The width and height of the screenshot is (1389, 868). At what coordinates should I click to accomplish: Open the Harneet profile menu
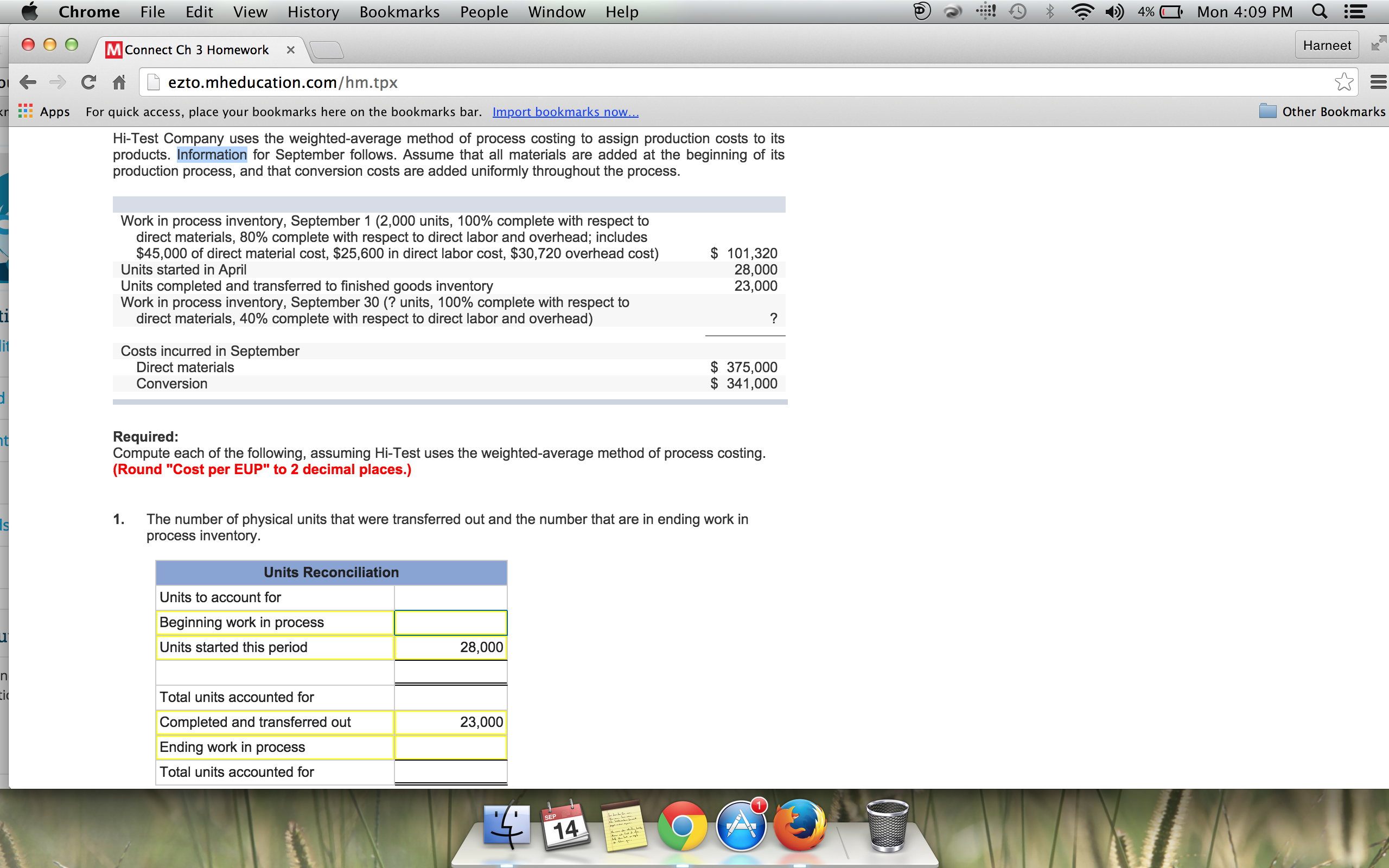tap(1327, 46)
